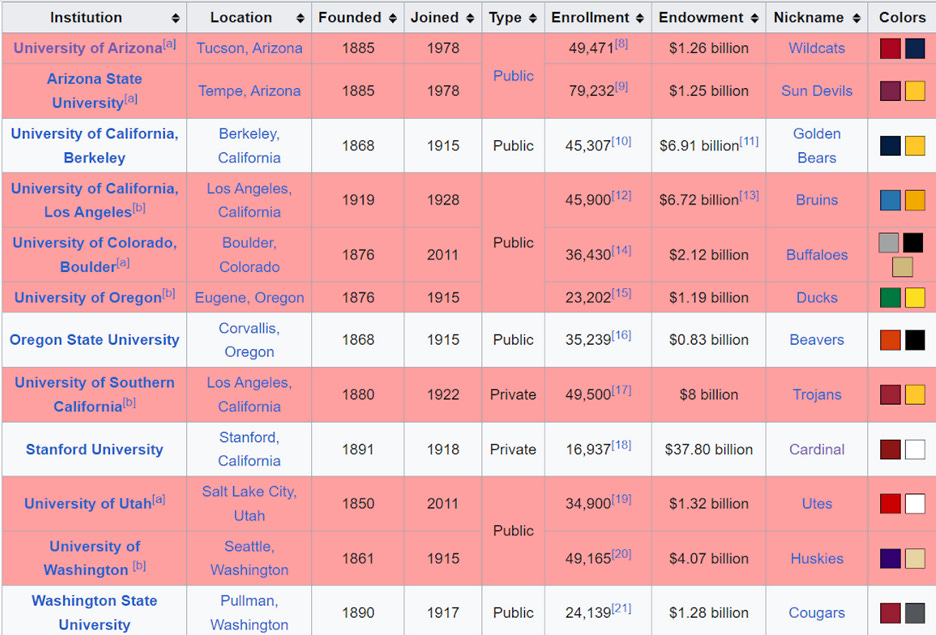The height and width of the screenshot is (635, 936).
Task: Open citation [18] next to Stanford enrollment
Action: pyautogui.click(x=621, y=445)
